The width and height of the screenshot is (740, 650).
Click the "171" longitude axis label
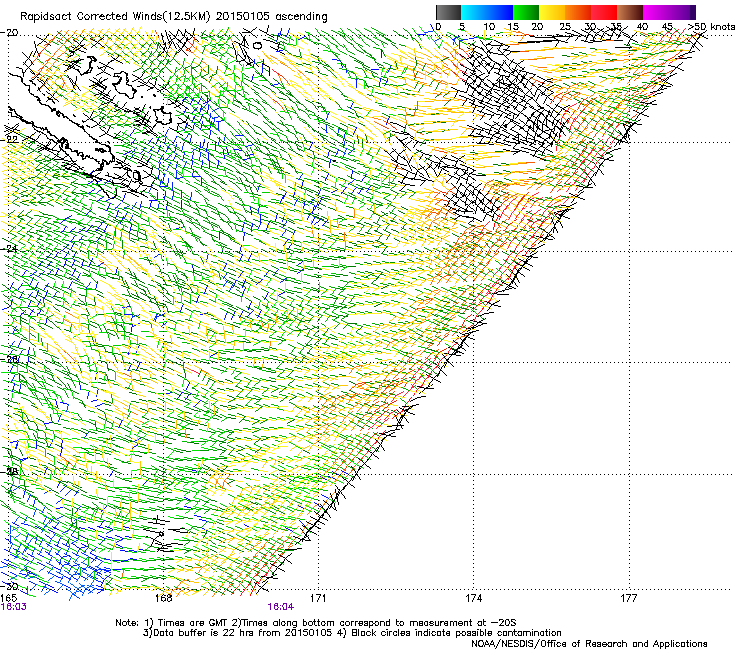(318, 598)
